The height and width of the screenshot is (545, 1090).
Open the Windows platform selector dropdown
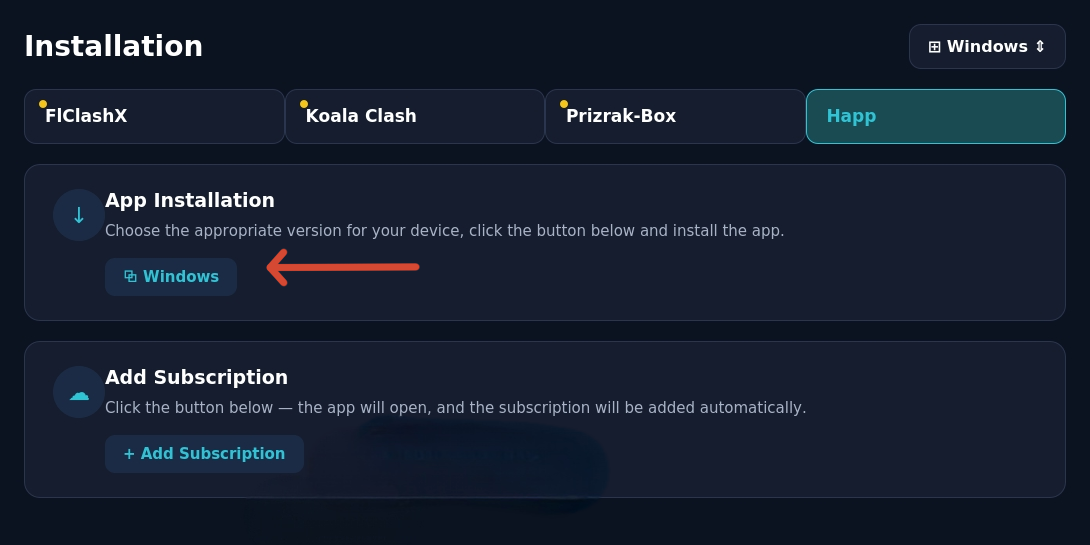[x=987, y=47]
